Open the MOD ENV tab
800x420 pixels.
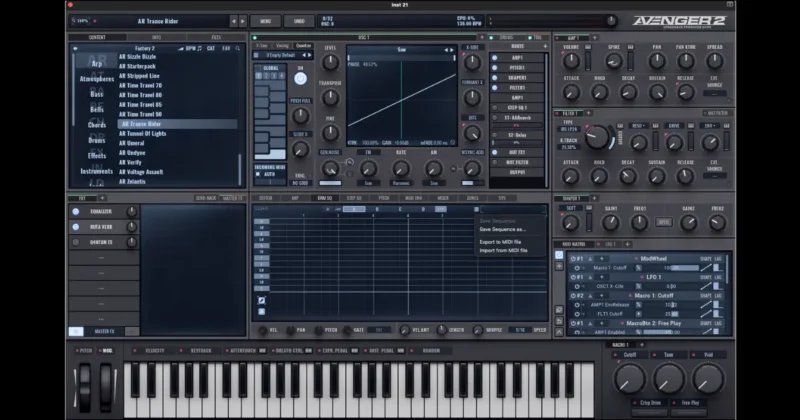413,198
